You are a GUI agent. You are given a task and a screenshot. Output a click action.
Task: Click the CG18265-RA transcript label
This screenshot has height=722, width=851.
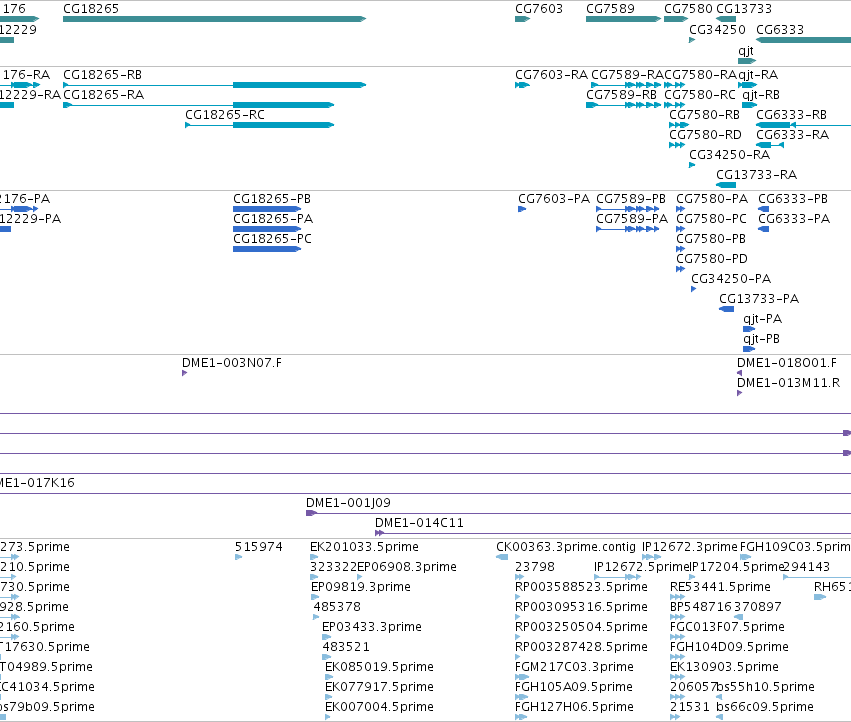point(104,95)
